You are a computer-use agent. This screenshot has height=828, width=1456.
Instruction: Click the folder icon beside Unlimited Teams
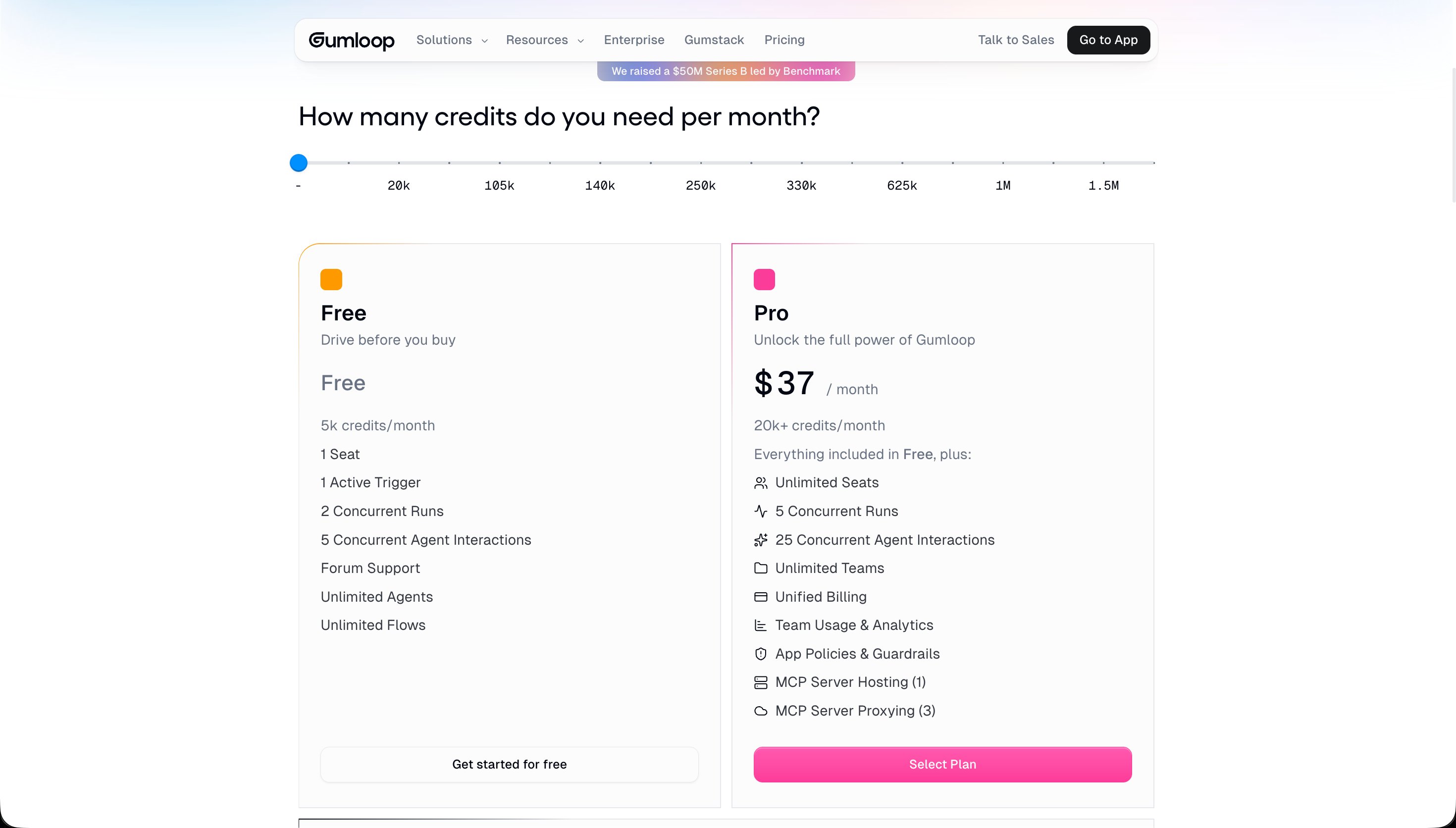point(761,568)
